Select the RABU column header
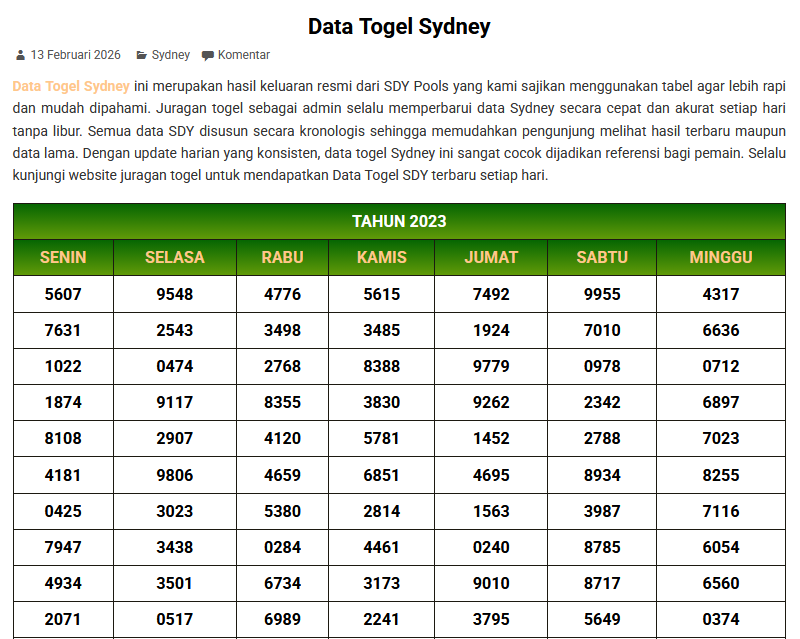This screenshot has width=800, height=639. pyautogui.click(x=282, y=257)
